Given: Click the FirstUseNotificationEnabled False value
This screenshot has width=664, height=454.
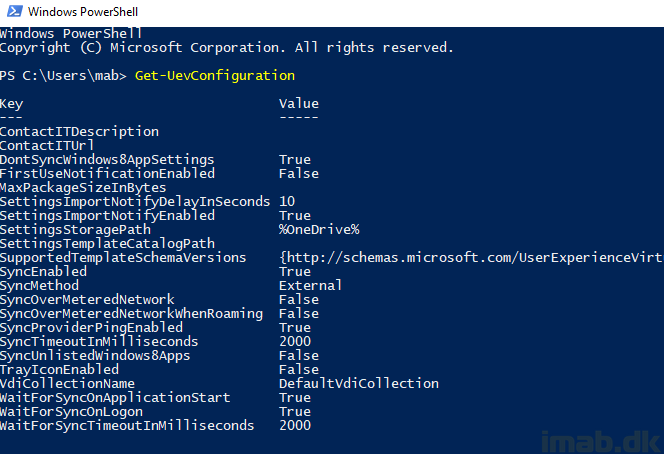Looking at the screenshot, I should [299, 174].
